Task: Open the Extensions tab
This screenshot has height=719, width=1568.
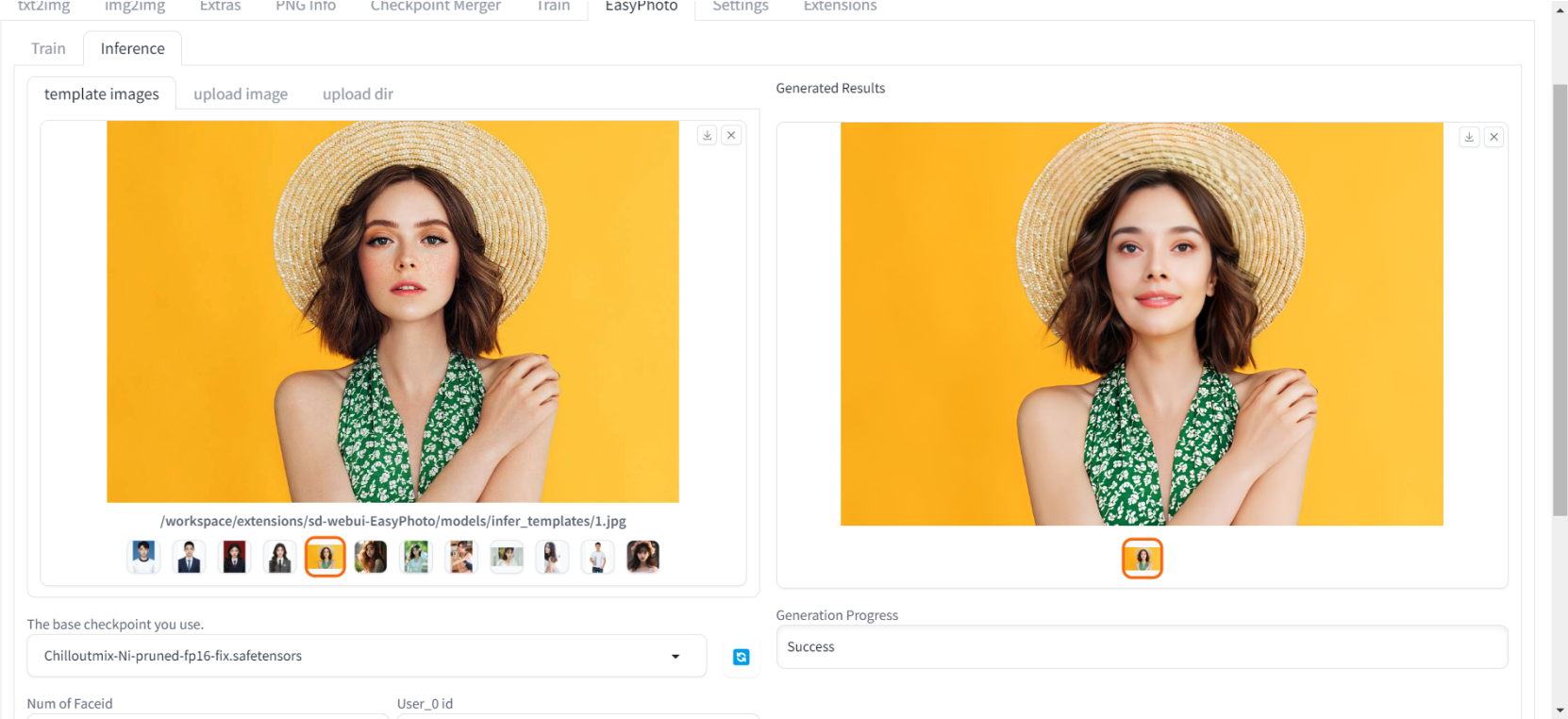Action: coord(840,7)
